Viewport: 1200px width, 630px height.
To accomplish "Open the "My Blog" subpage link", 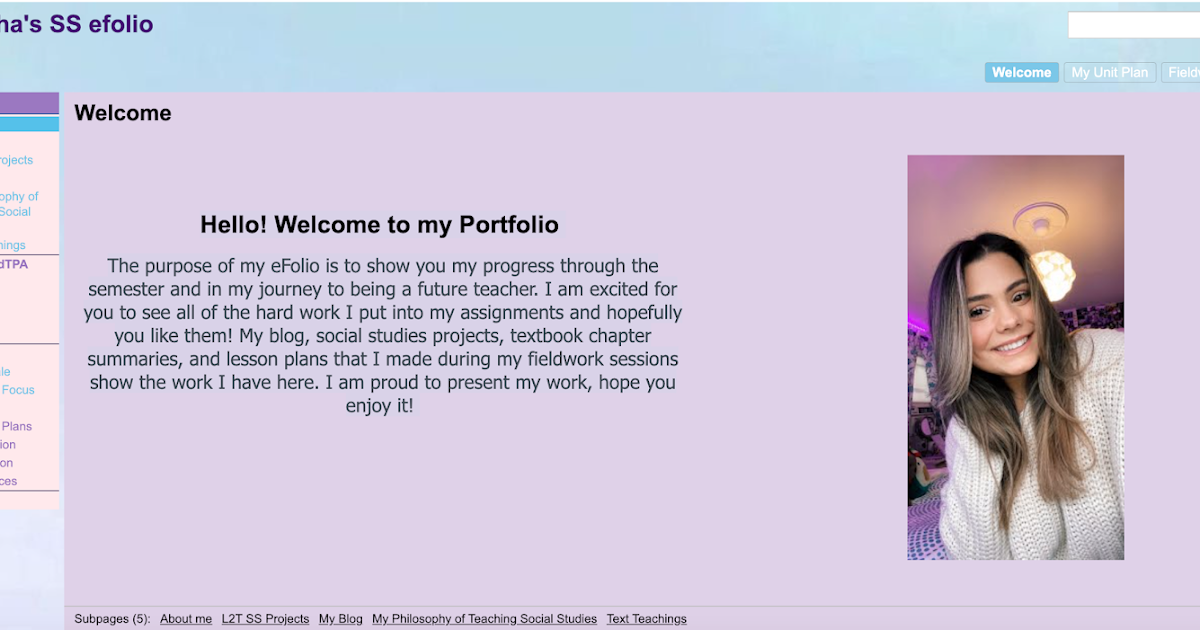I will pyautogui.click(x=340, y=618).
